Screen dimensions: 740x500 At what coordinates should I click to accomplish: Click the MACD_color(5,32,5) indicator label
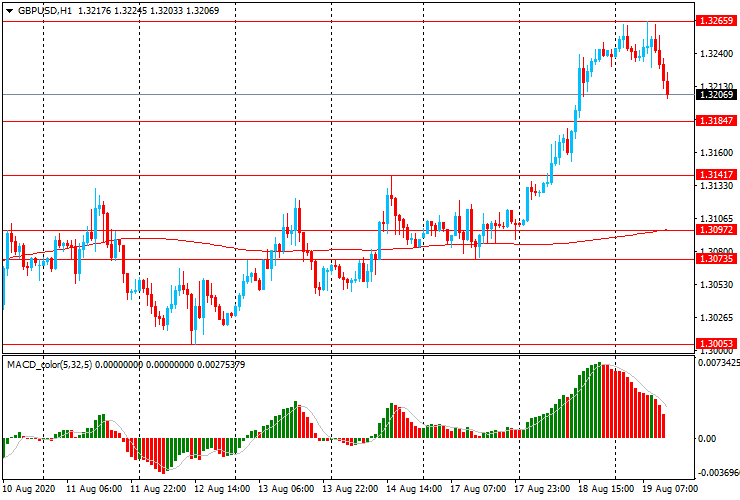click(x=50, y=364)
